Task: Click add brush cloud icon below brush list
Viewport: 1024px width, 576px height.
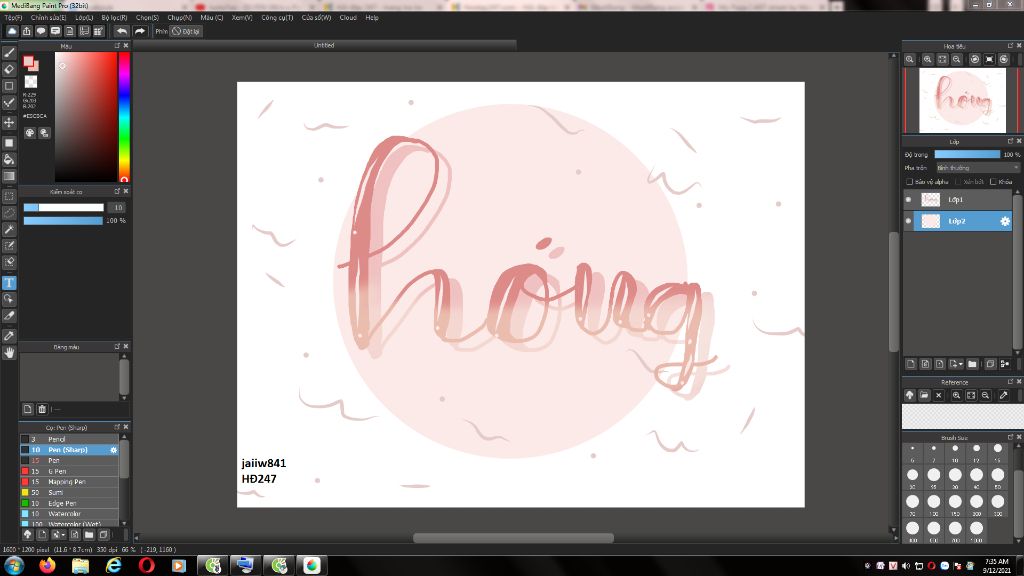Action: pyautogui.click(x=27, y=535)
